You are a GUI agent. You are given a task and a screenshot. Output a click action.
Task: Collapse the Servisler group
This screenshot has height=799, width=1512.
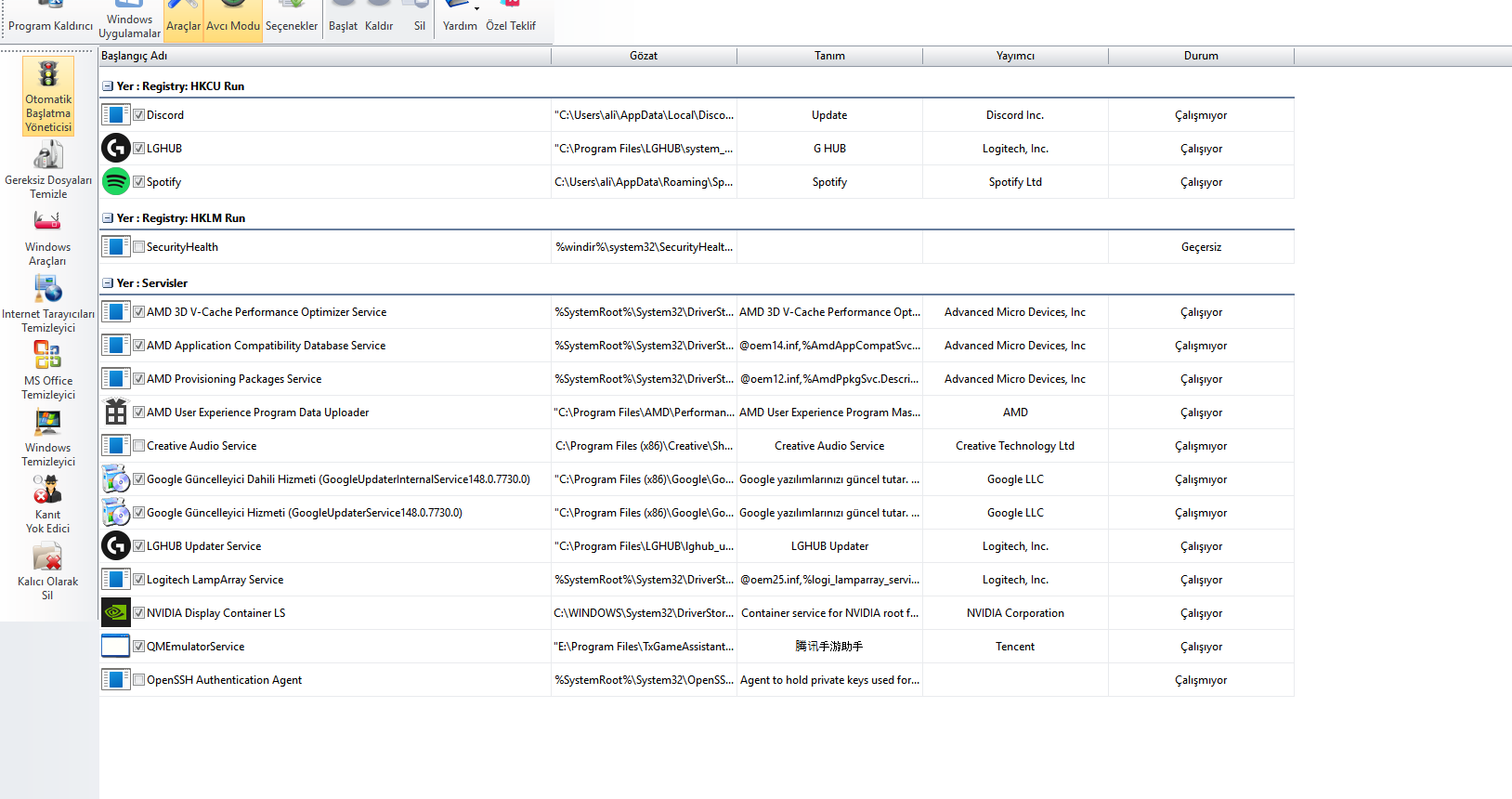tap(108, 283)
